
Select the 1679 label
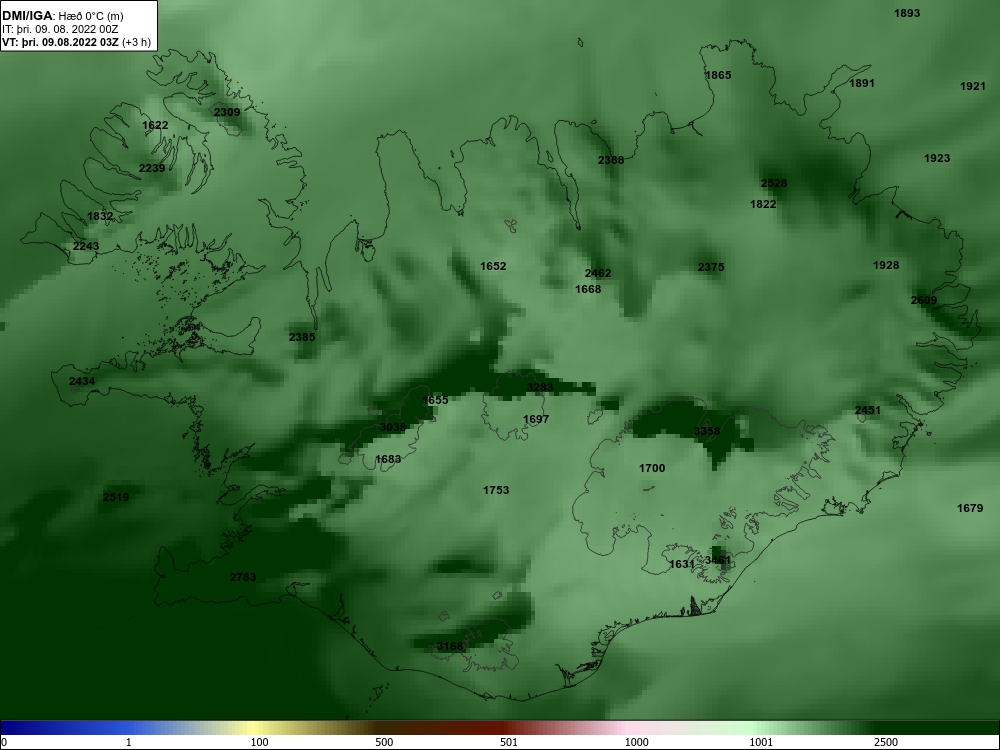970,508
